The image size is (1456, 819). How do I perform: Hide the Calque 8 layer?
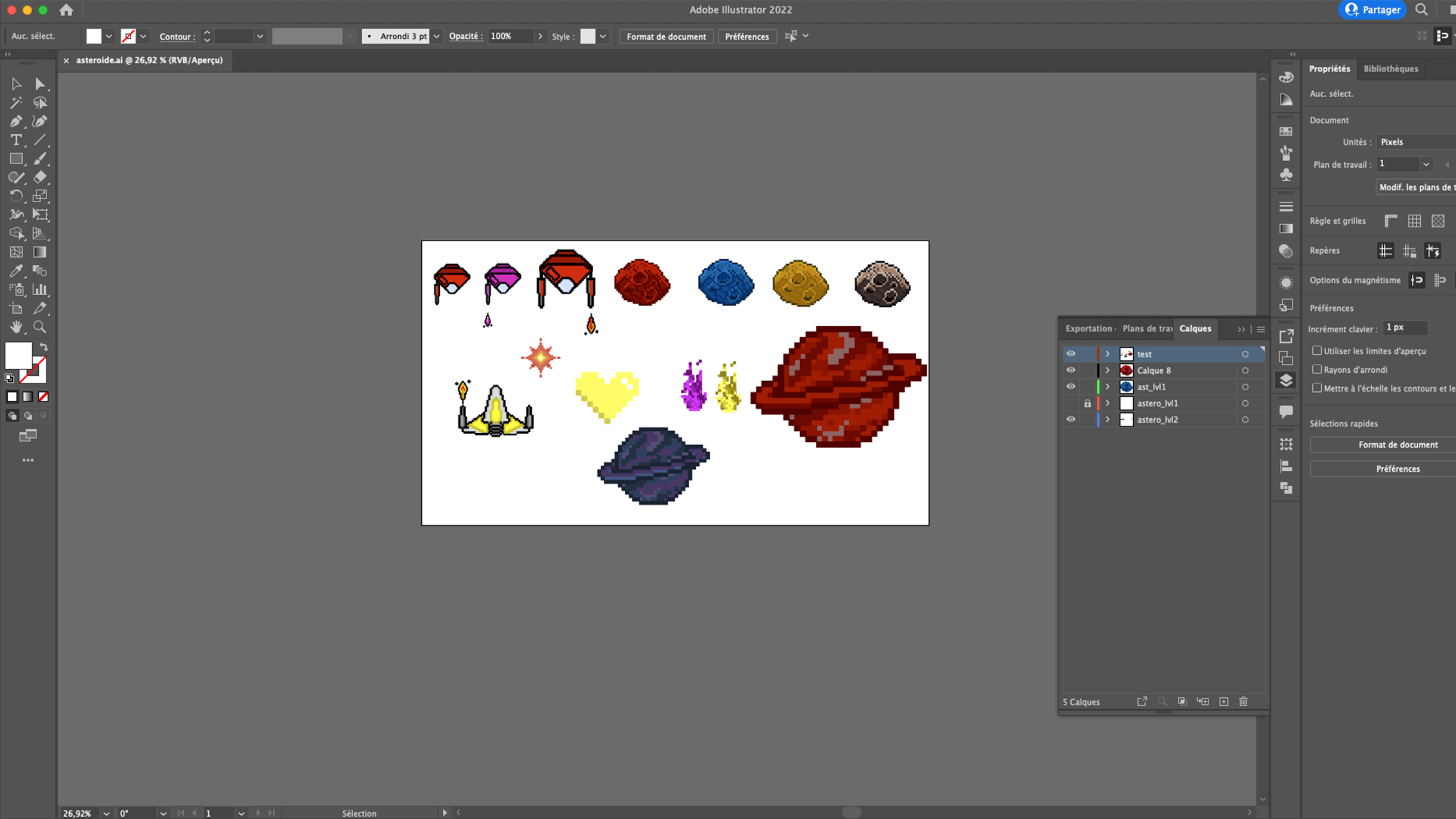click(1071, 370)
